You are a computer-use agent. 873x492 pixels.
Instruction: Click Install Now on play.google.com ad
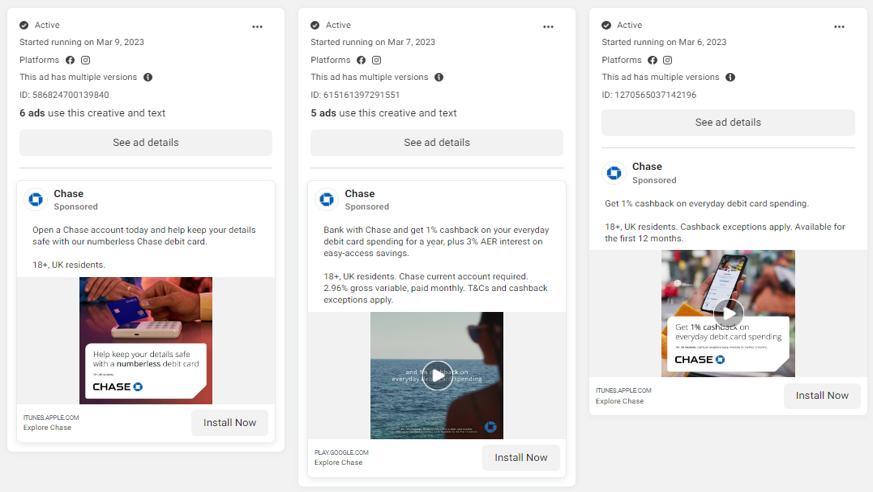point(521,457)
